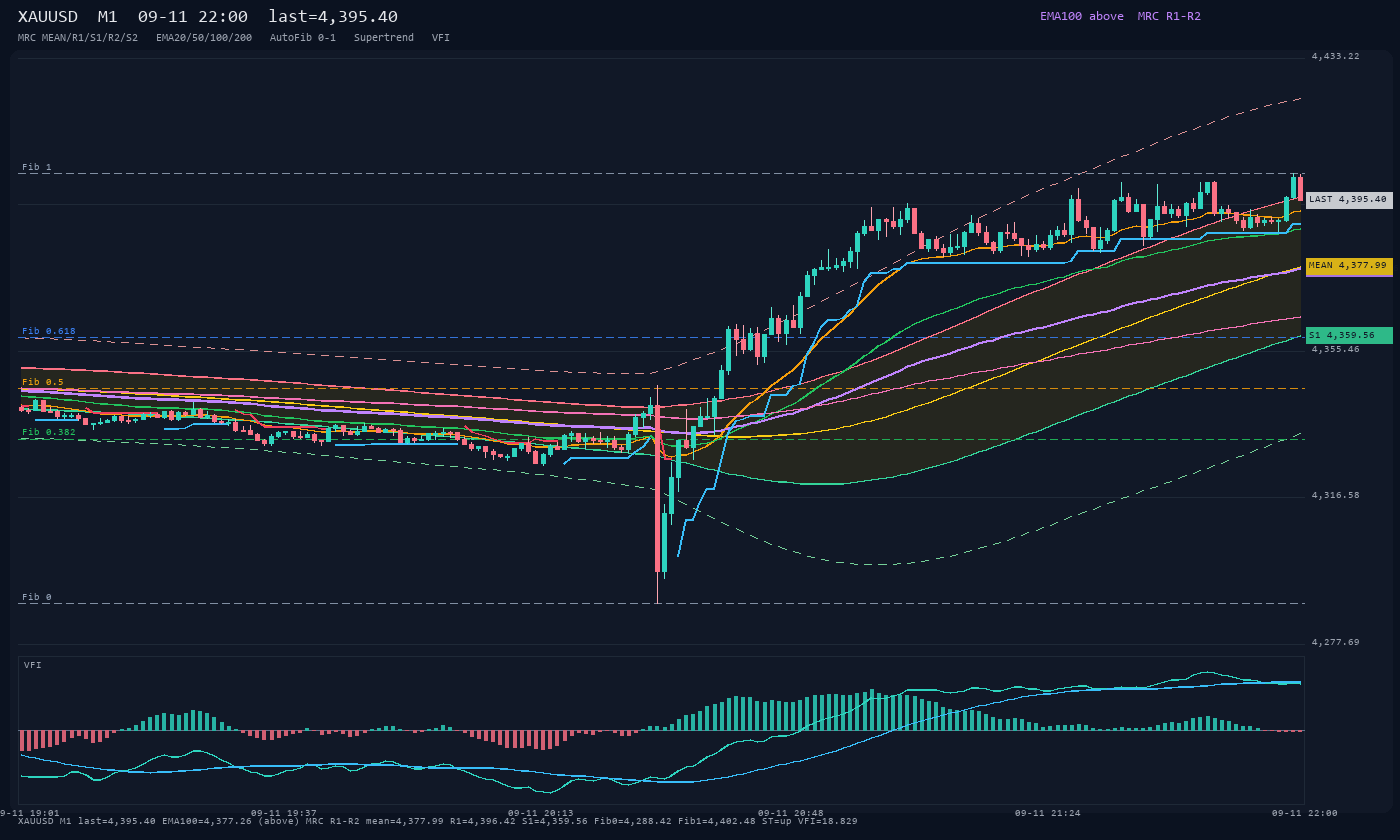Viewport: 1400px width, 840px height.
Task: Click ST=up in the footer status line
Action: (777, 821)
